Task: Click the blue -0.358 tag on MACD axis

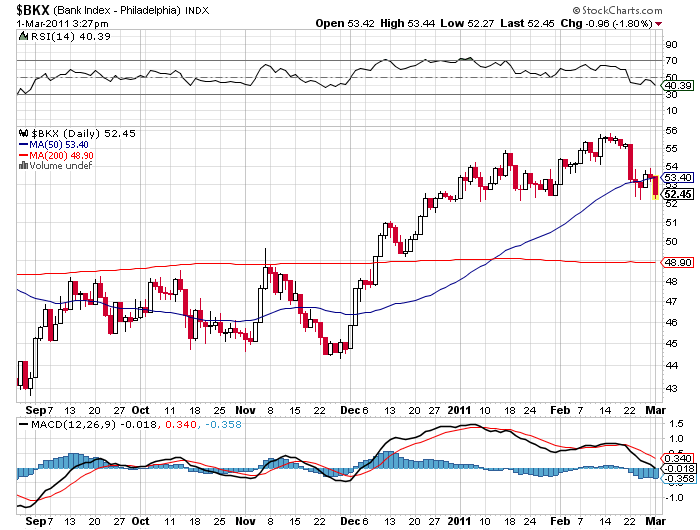Action: [x=678, y=479]
